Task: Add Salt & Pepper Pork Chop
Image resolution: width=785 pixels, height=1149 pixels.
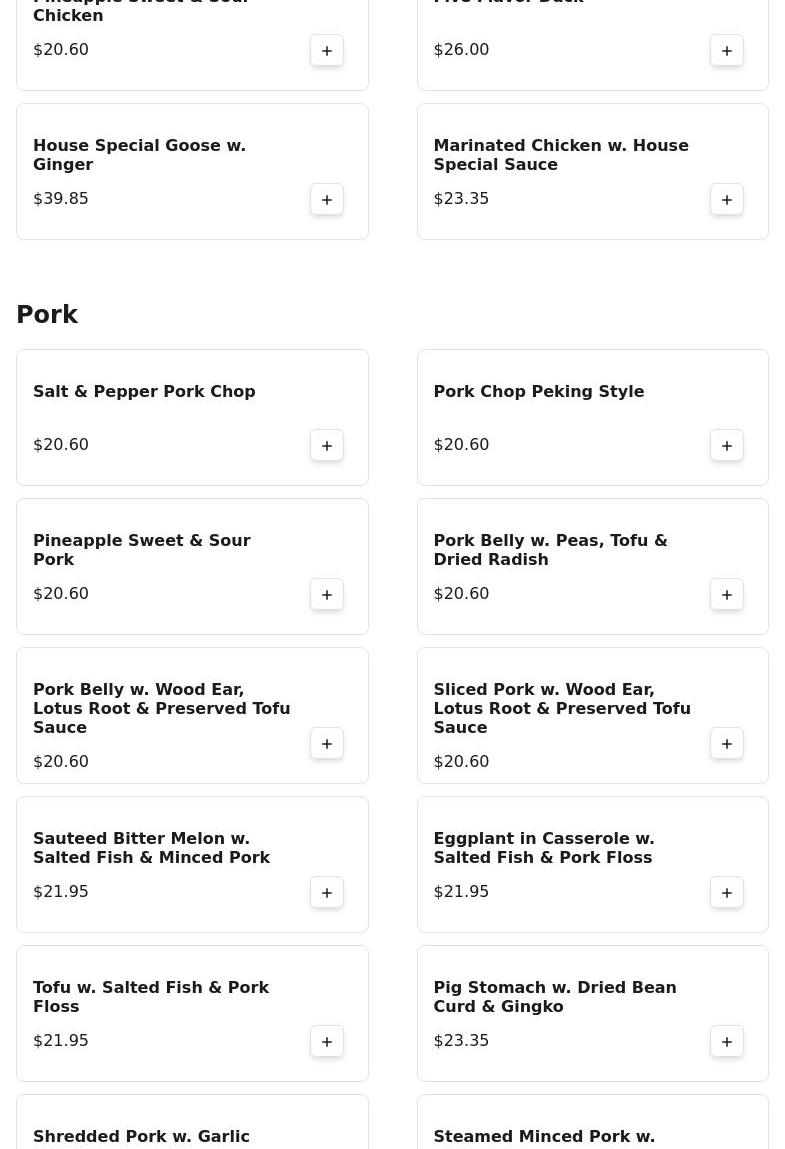Action: click(327, 445)
